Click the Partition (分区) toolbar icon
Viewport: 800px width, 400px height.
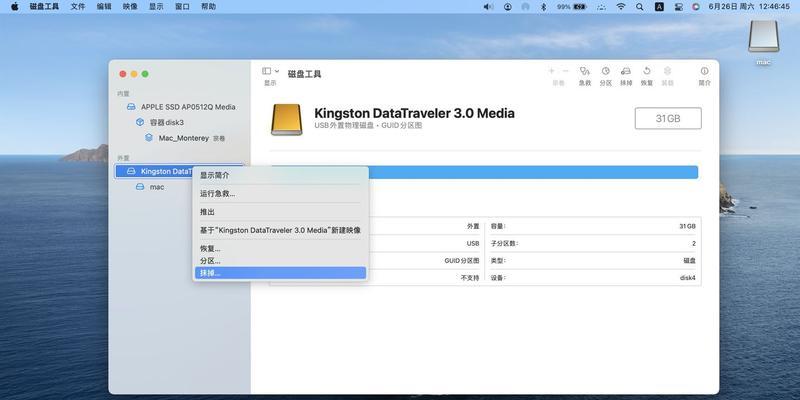pyautogui.click(x=606, y=71)
